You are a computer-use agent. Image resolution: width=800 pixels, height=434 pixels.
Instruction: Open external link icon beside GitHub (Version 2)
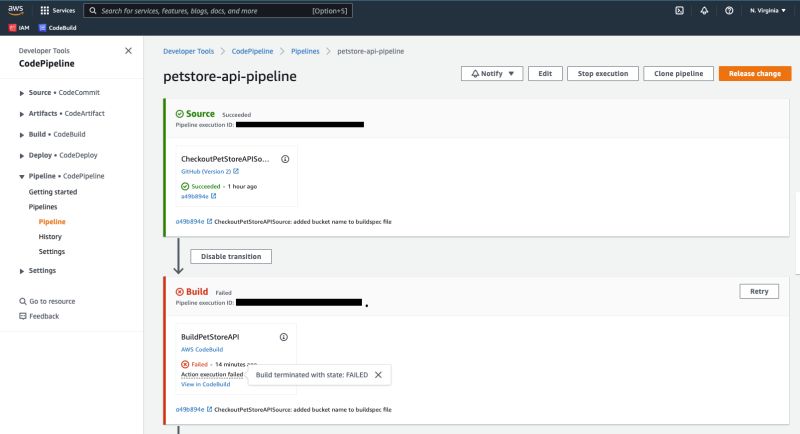click(x=236, y=171)
